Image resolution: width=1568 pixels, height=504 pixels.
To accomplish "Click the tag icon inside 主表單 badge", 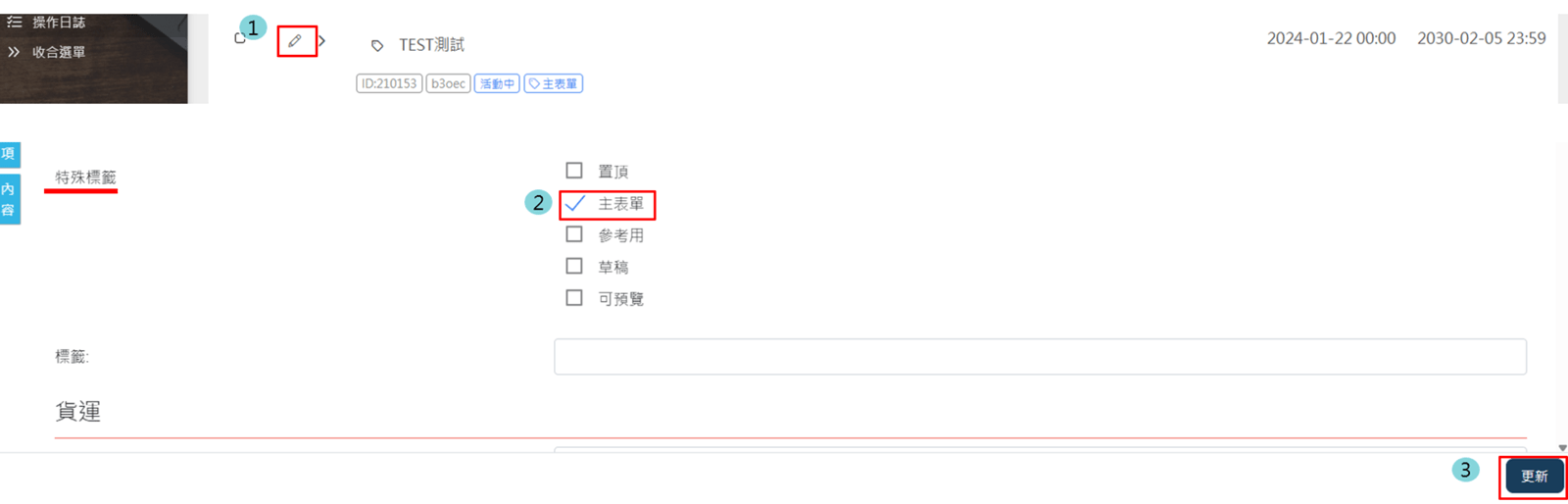I will (x=534, y=84).
